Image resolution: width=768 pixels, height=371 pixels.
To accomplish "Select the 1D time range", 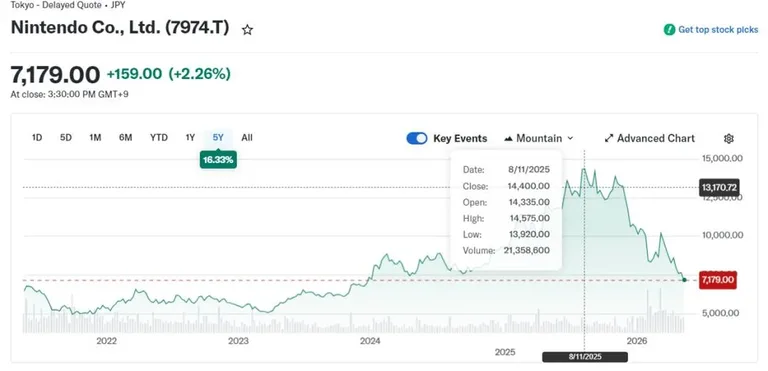I will click(x=37, y=138).
